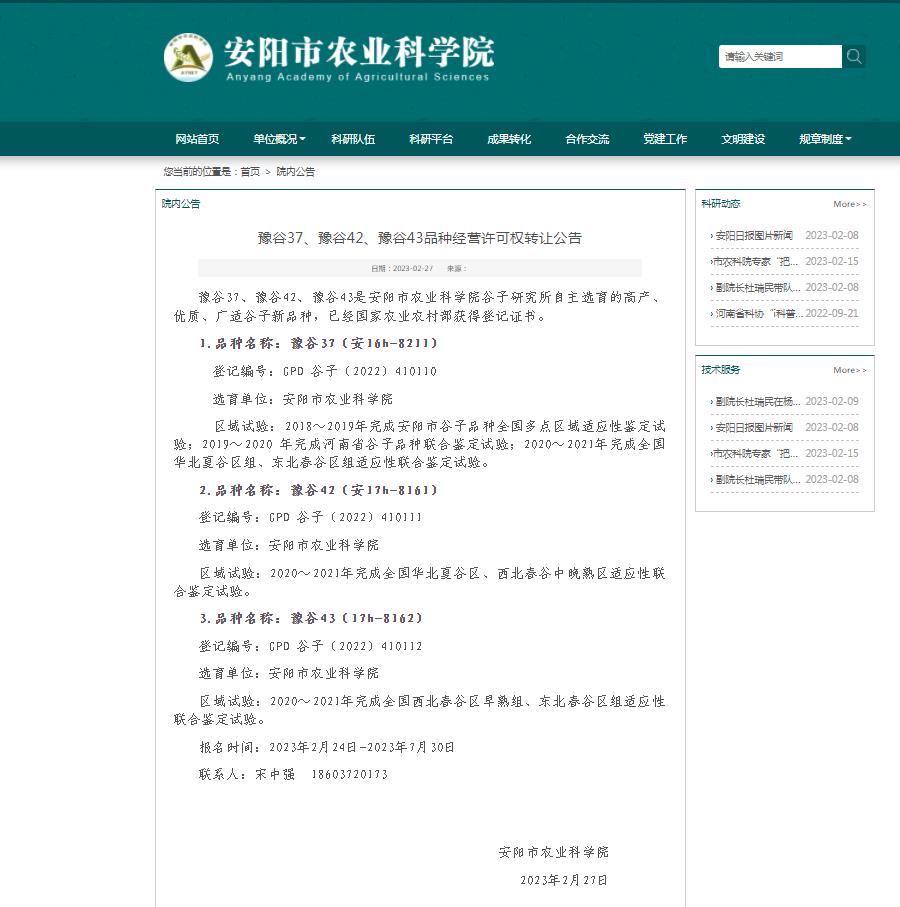Open the 文明建设 navigation item
The width and height of the screenshot is (900, 907).
point(743,139)
